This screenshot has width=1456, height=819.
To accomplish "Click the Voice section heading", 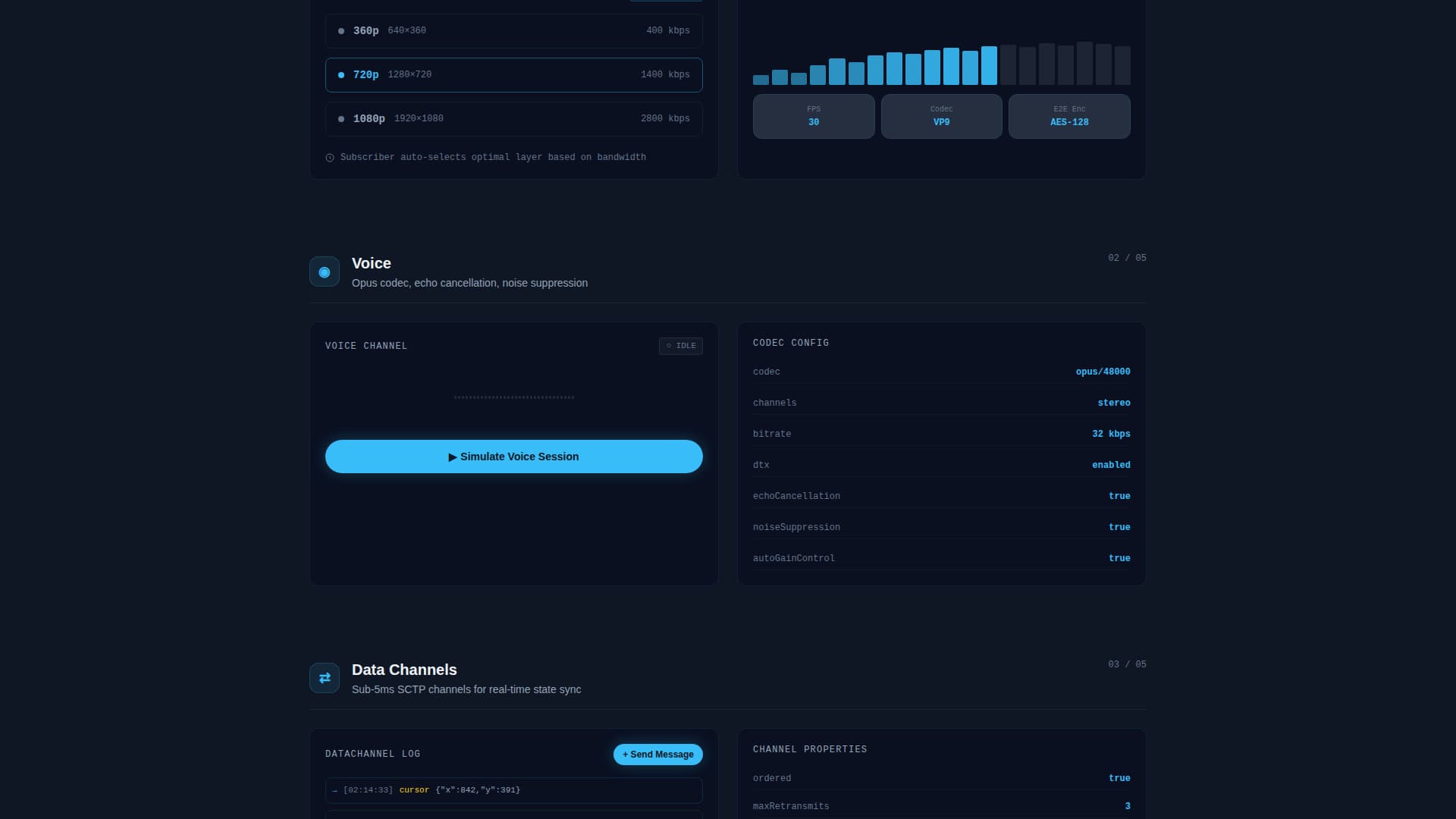I will tap(372, 263).
